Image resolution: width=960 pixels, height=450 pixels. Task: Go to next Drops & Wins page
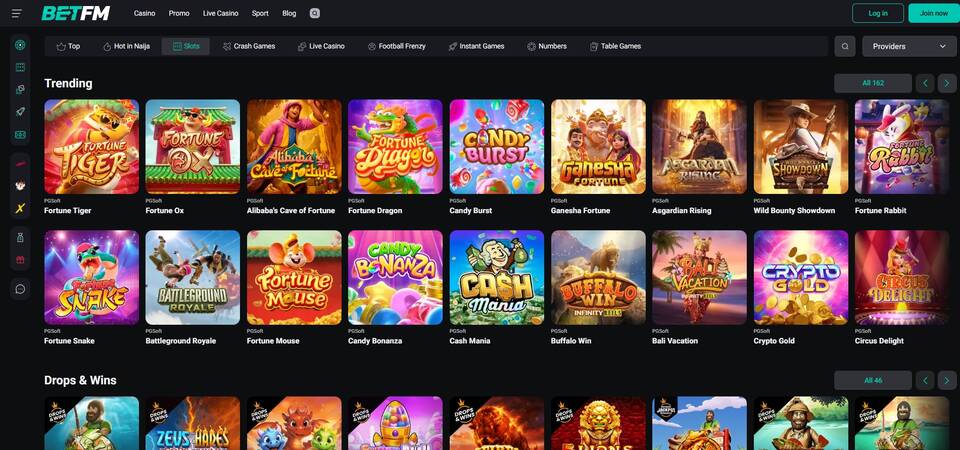coord(947,380)
